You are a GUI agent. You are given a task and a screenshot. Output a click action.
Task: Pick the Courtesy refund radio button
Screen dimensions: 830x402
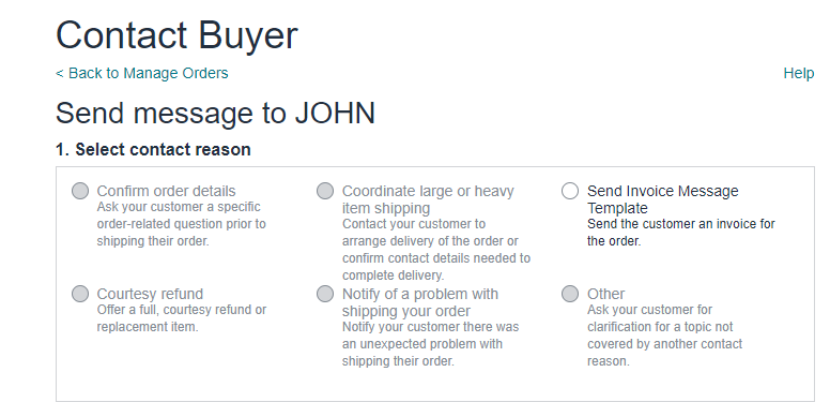(80, 293)
